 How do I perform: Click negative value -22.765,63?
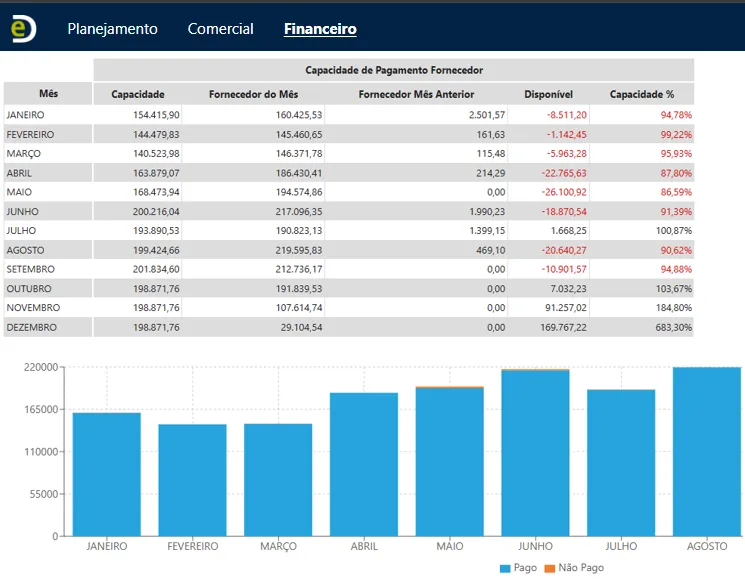click(564, 173)
